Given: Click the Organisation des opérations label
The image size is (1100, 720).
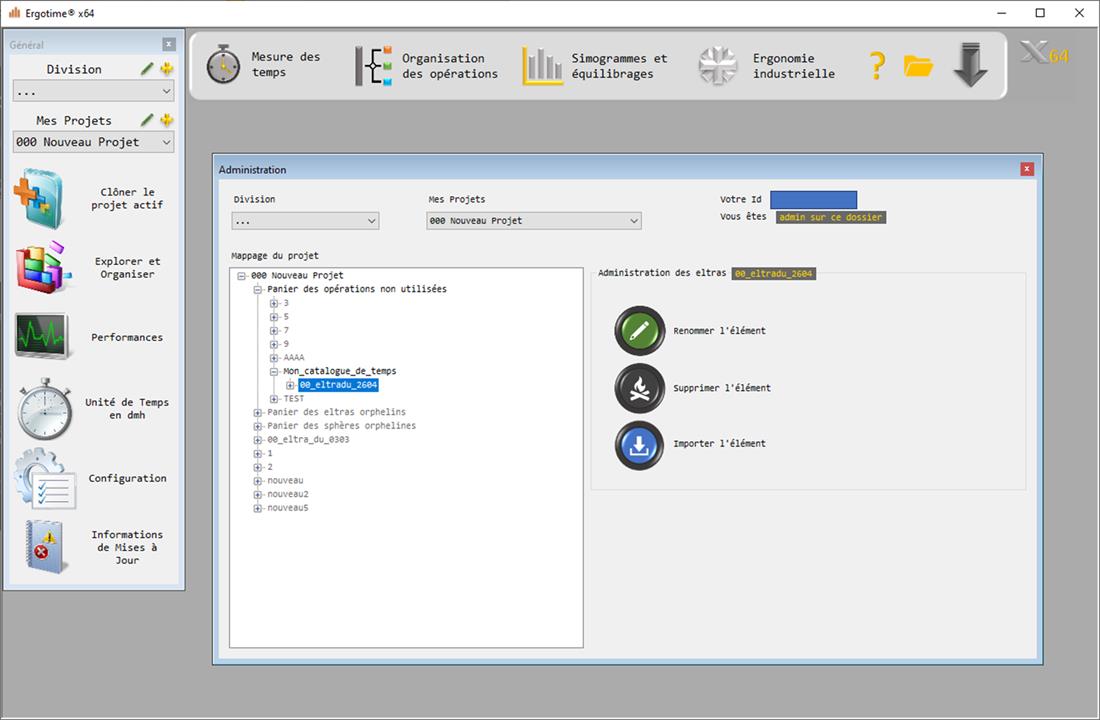Looking at the screenshot, I should tap(450, 66).
